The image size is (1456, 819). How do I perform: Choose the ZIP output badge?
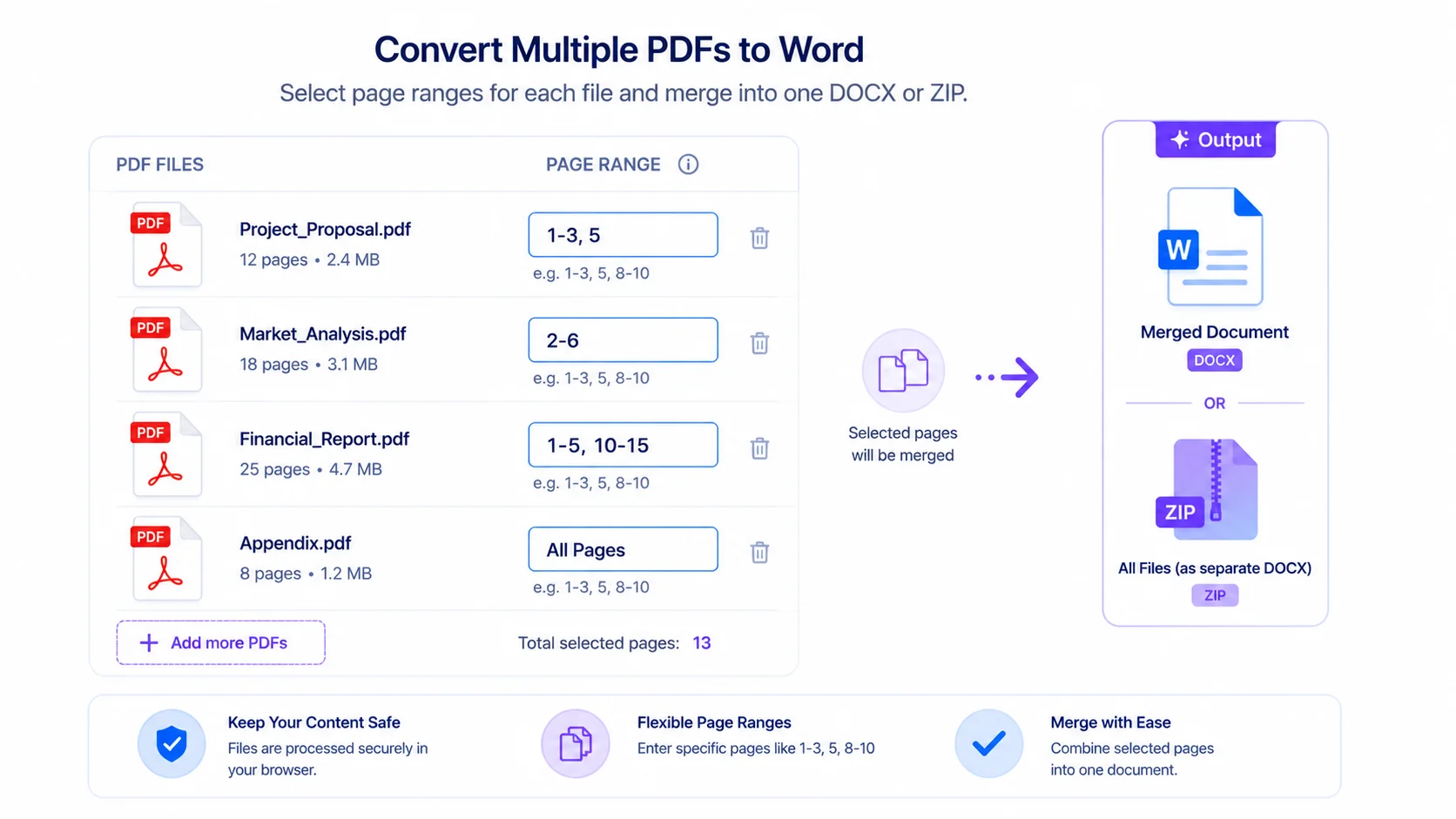1214,595
